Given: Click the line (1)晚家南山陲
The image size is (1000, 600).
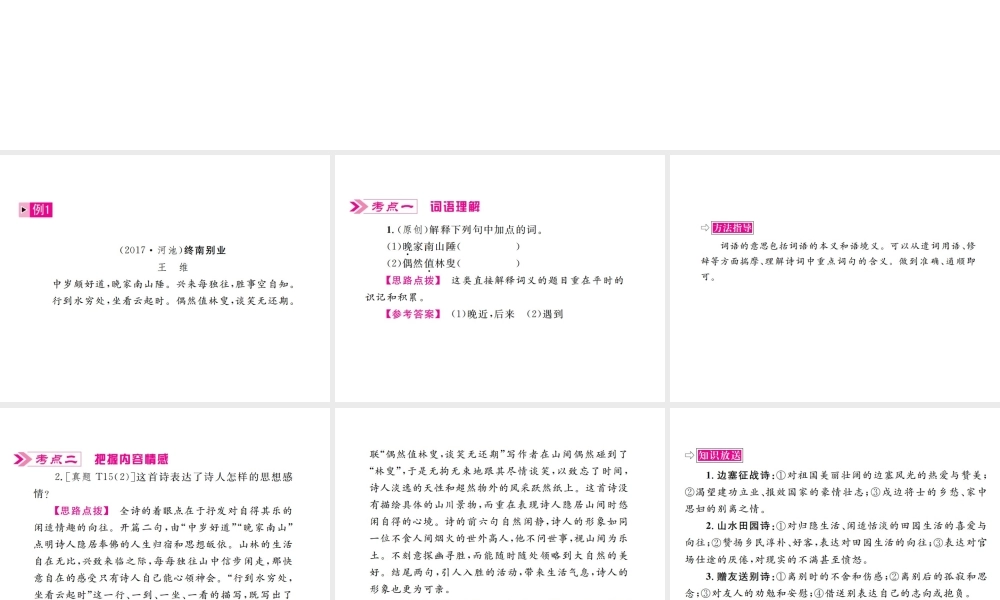Looking at the screenshot, I should pos(453,246).
